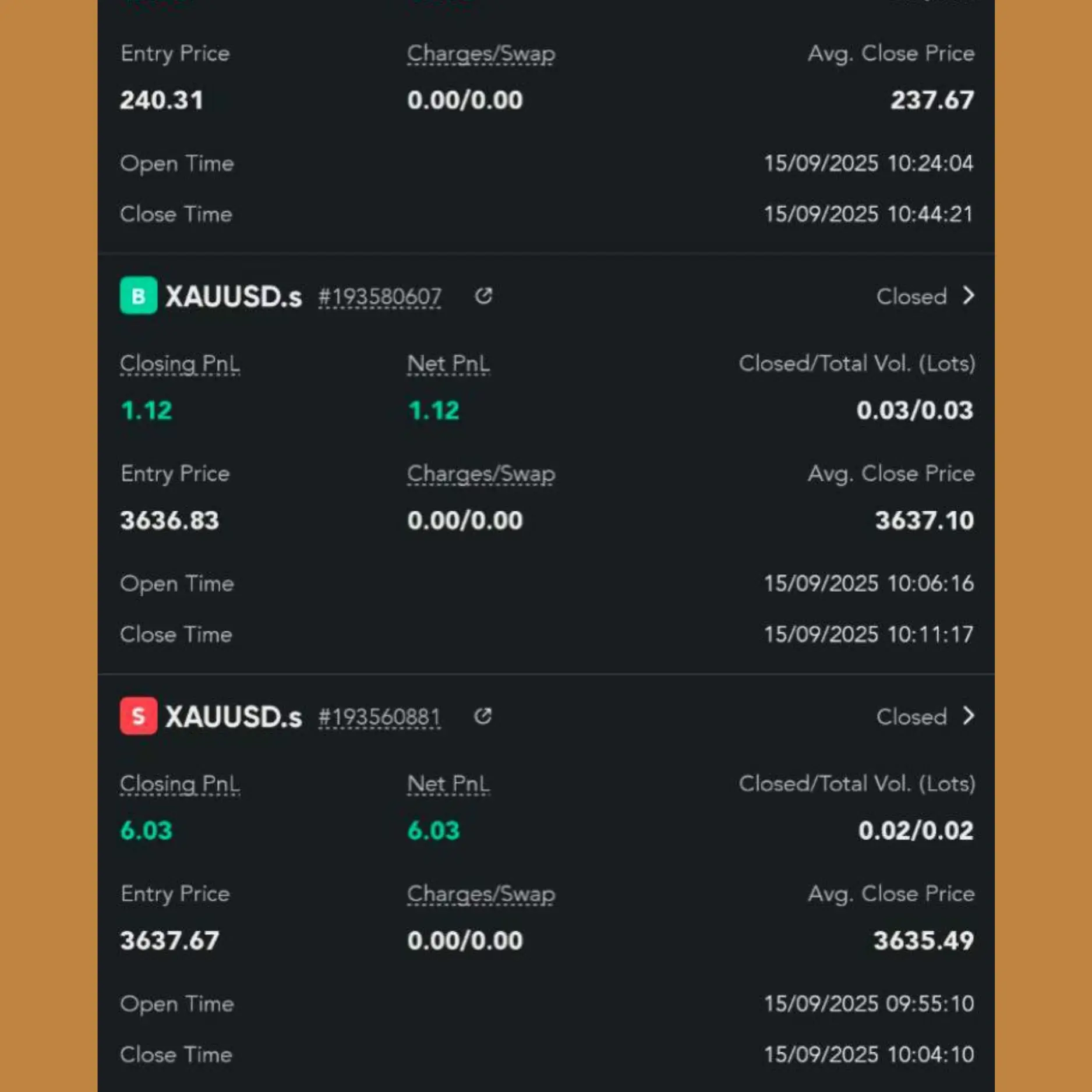
Task: Open order ID #193560881
Action: pyautogui.click(x=380, y=717)
